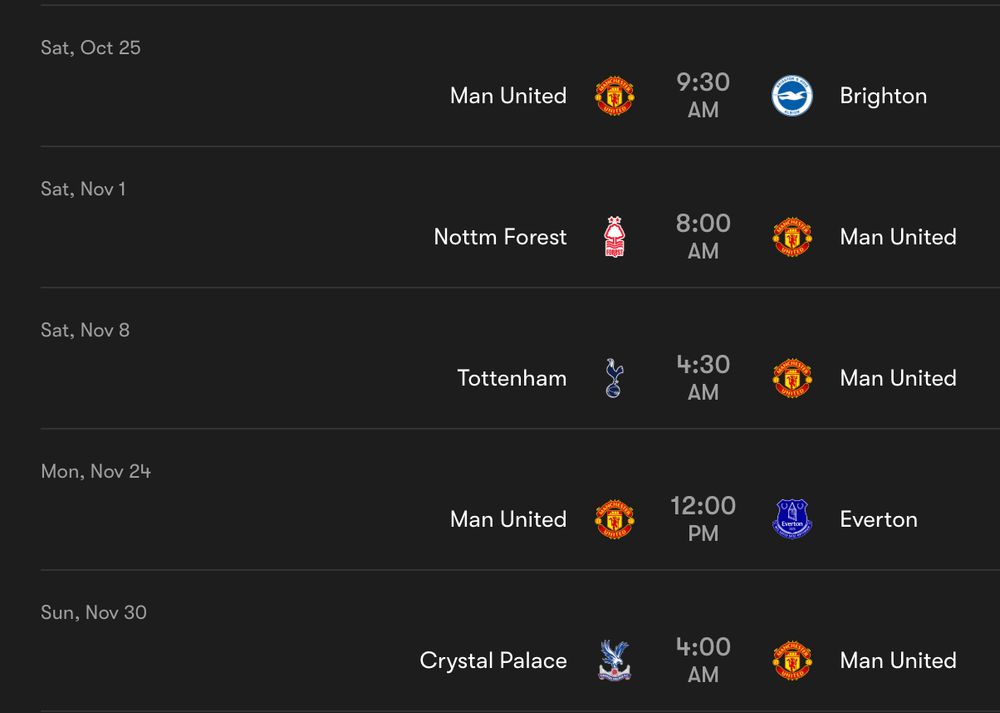Click the Brighton club crest
Screen dimensions: 1000x713
pyautogui.click(x=791, y=96)
